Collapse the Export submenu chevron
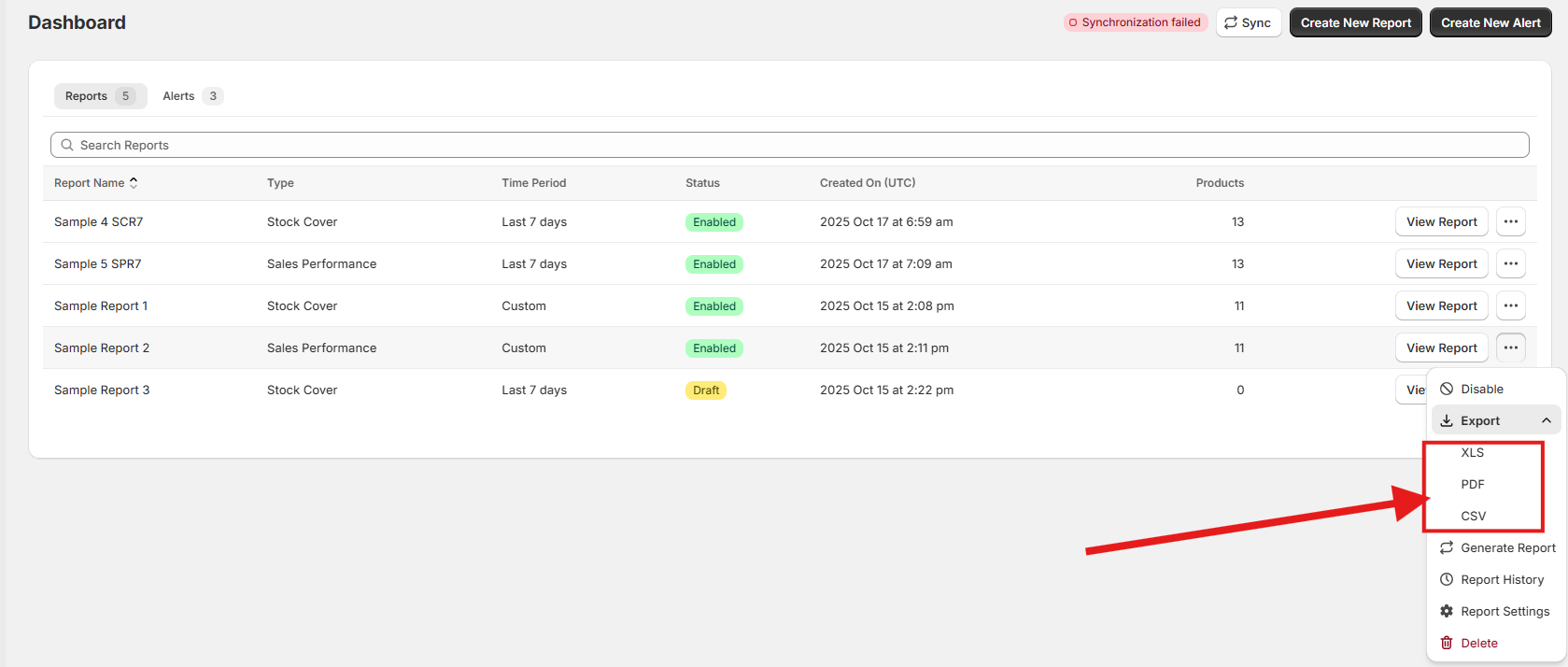1568x667 pixels. [x=1547, y=420]
